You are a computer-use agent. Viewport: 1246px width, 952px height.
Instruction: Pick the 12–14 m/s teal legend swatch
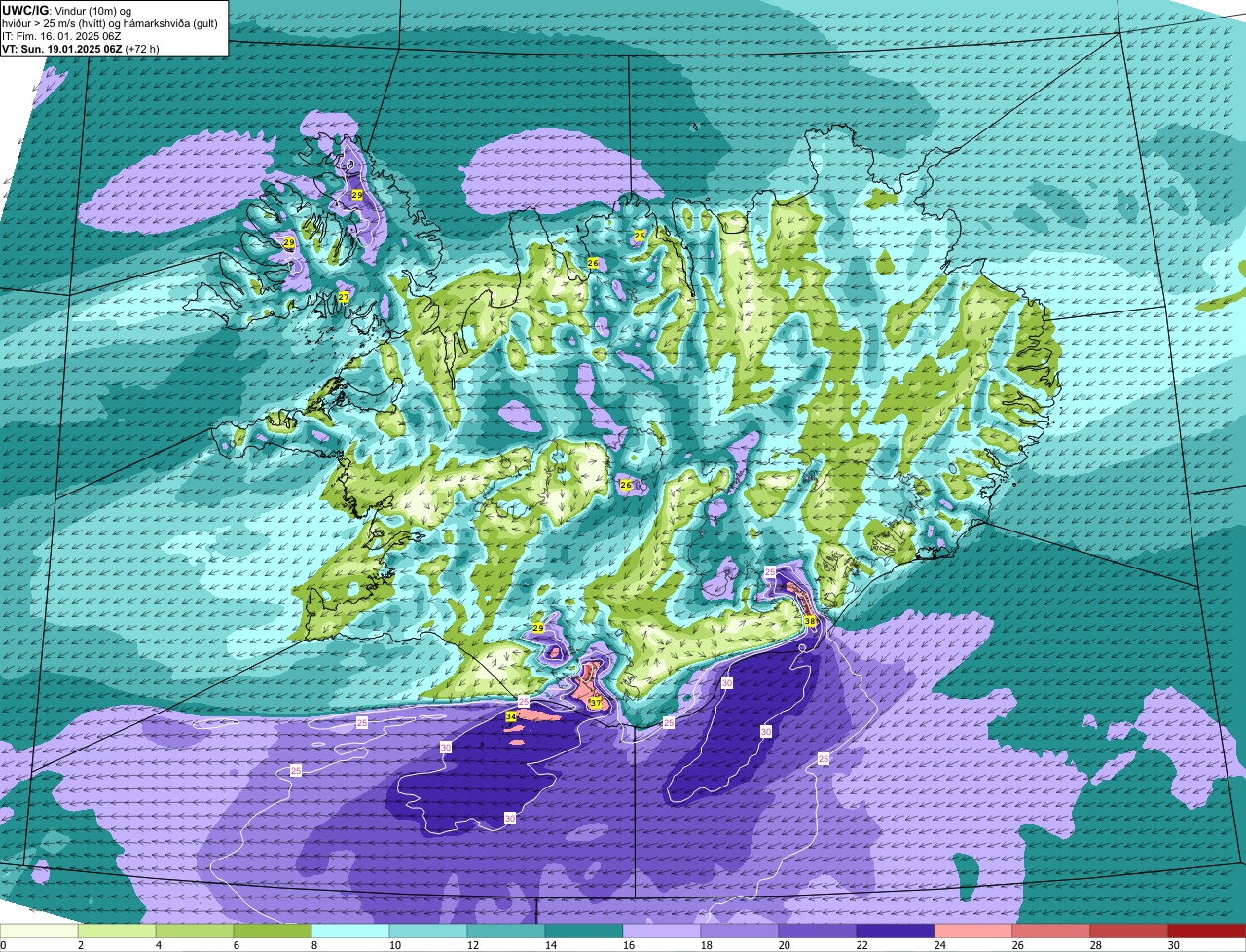click(x=506, y=932)
